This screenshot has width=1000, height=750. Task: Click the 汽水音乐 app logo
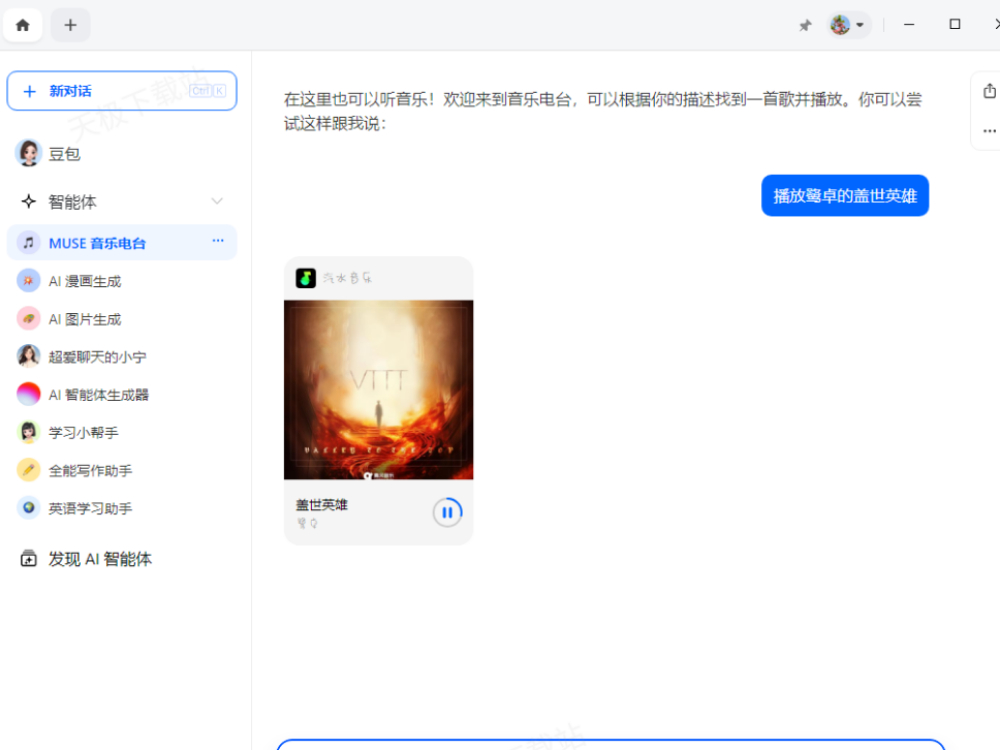click(305, 278)
